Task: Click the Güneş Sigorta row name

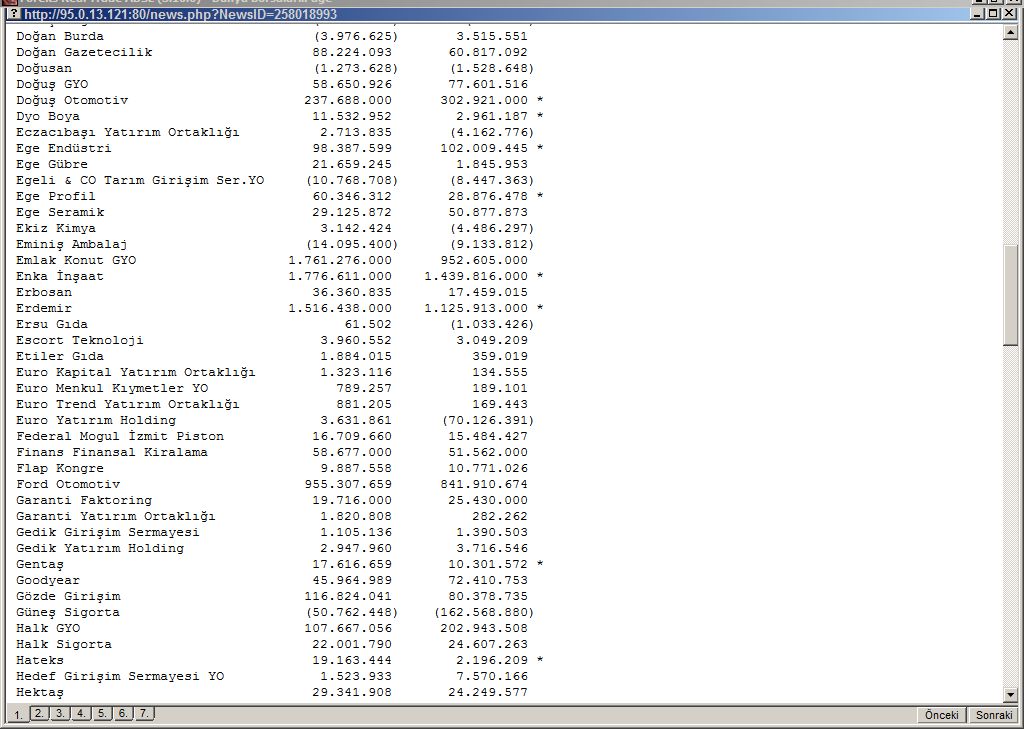Action: [x=69, y=613]
